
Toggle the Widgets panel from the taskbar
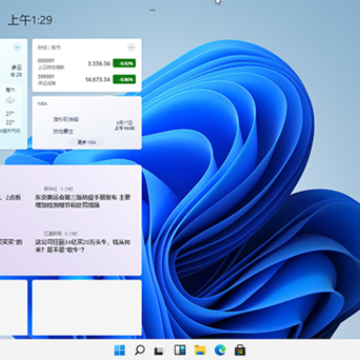(180, 350)
